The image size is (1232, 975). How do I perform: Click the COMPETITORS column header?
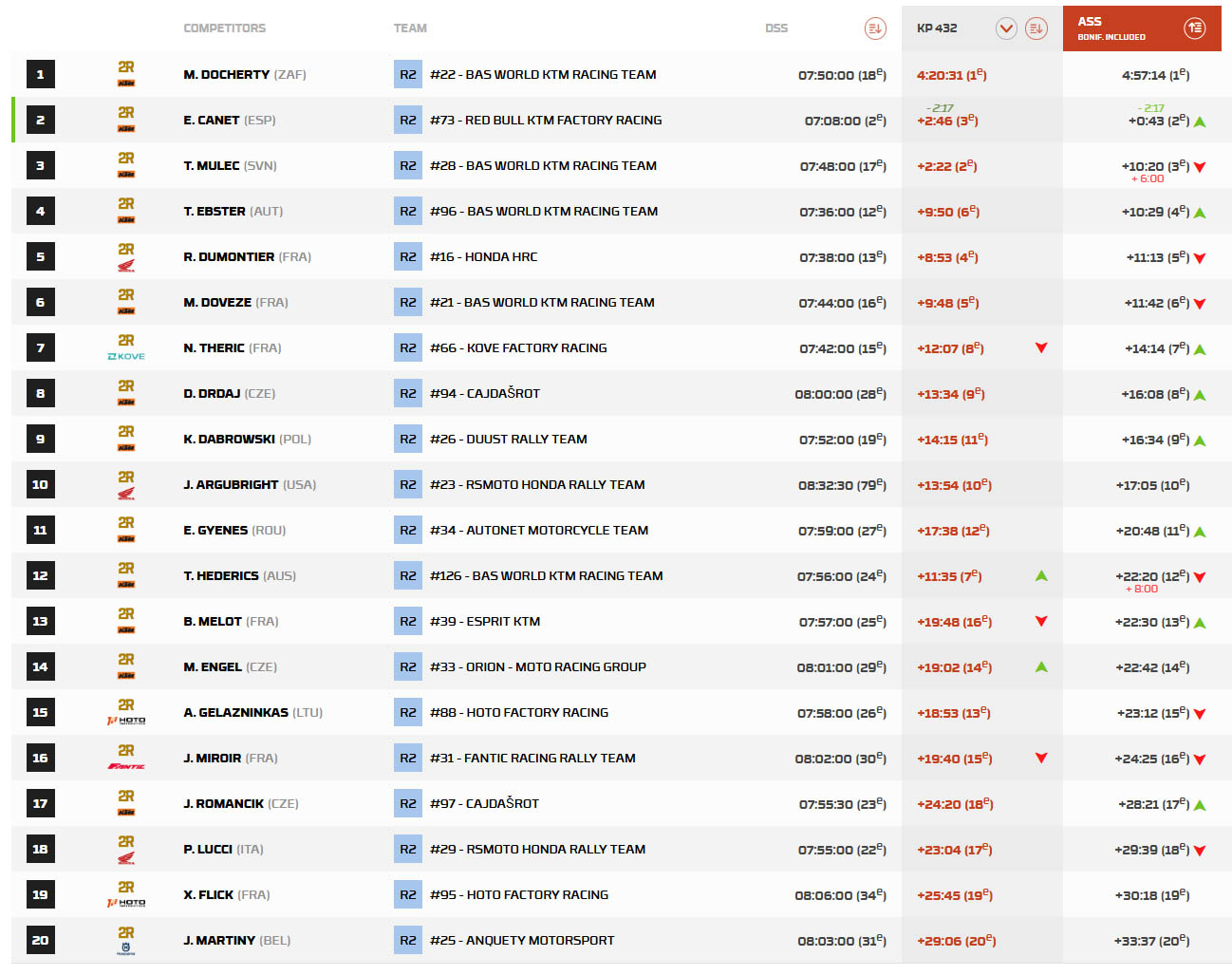225,28
